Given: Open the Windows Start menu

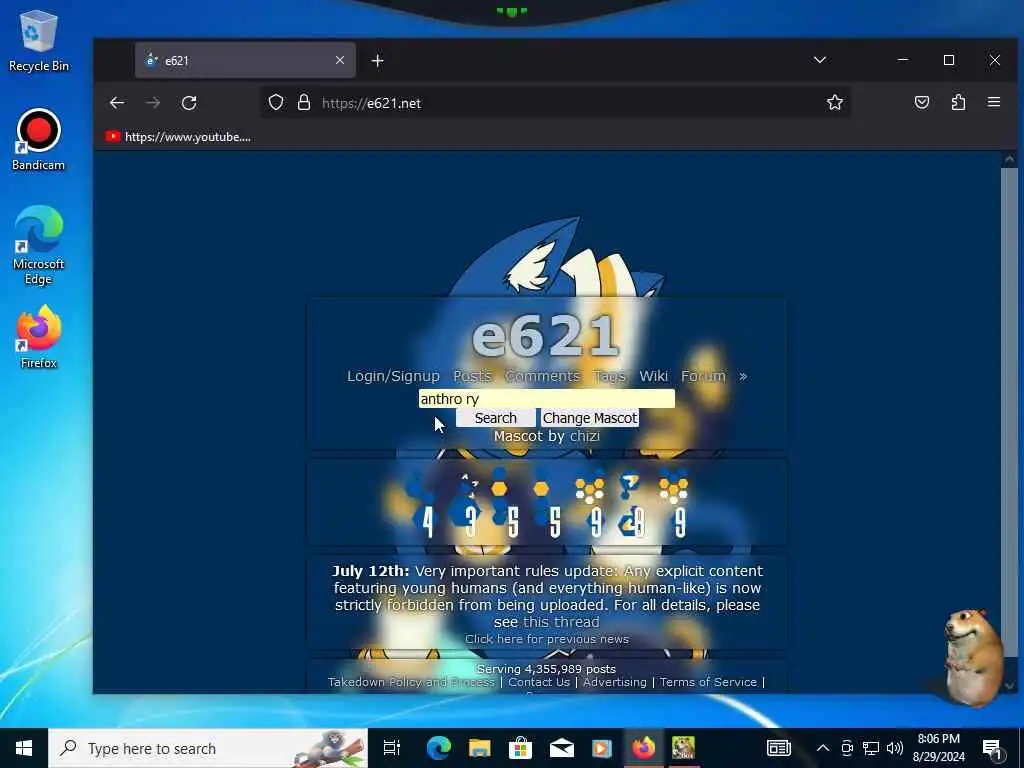Looking at the screenshot, I should point(24,748).
